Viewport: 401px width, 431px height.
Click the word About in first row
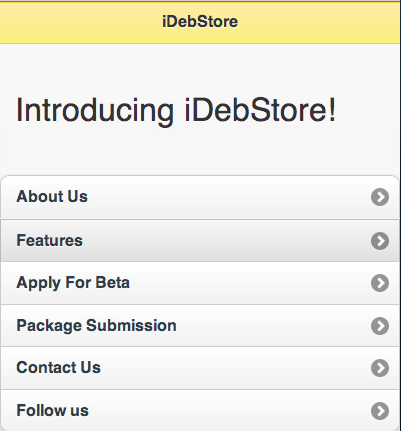point(40,196)
